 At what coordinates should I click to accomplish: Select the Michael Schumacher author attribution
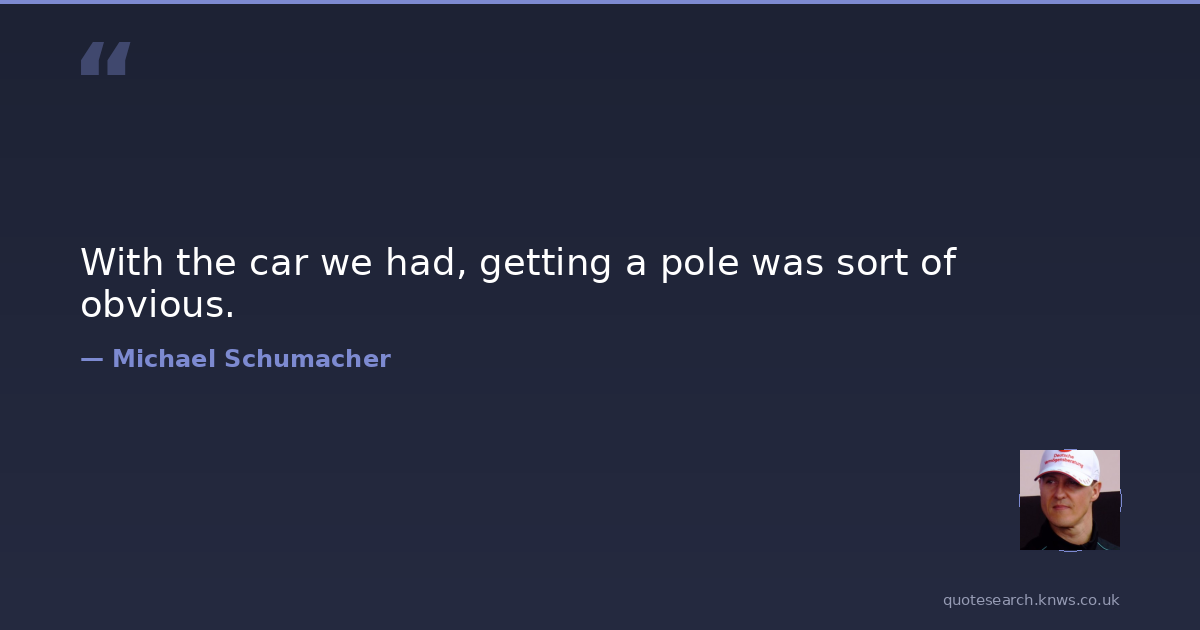pyautogui.click(x=235, y=359)
